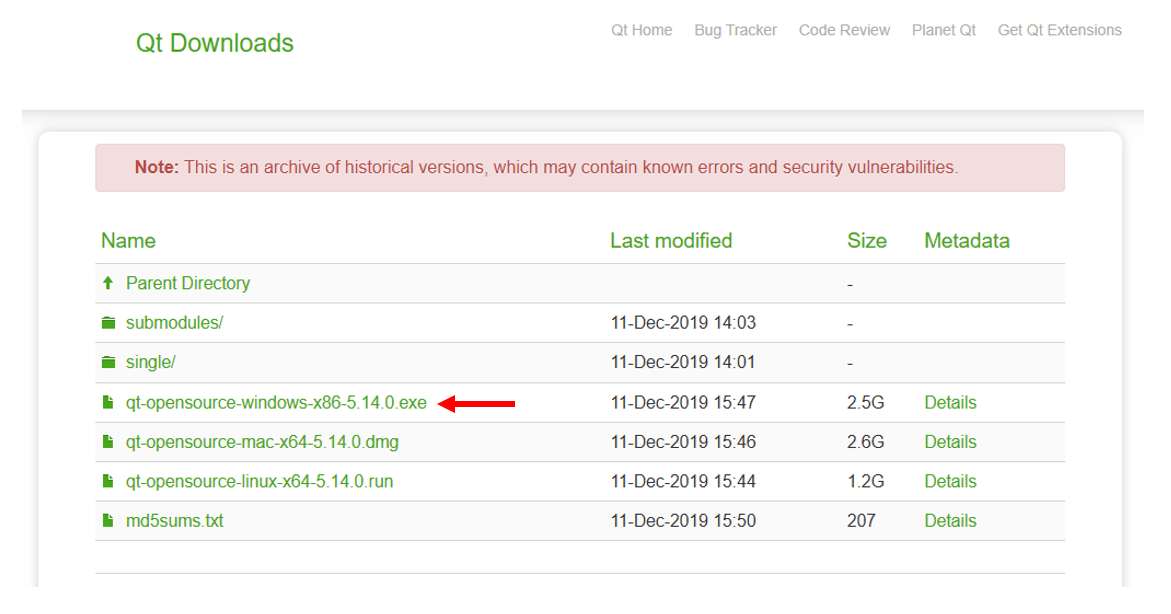Sort by the Size column header

click(866, 241)
